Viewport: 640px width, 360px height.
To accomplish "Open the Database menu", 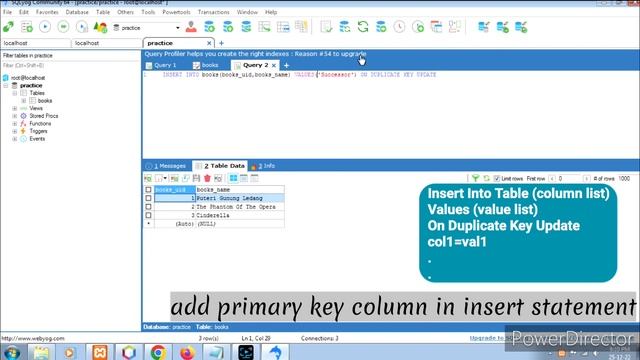I will pos(77,12).
